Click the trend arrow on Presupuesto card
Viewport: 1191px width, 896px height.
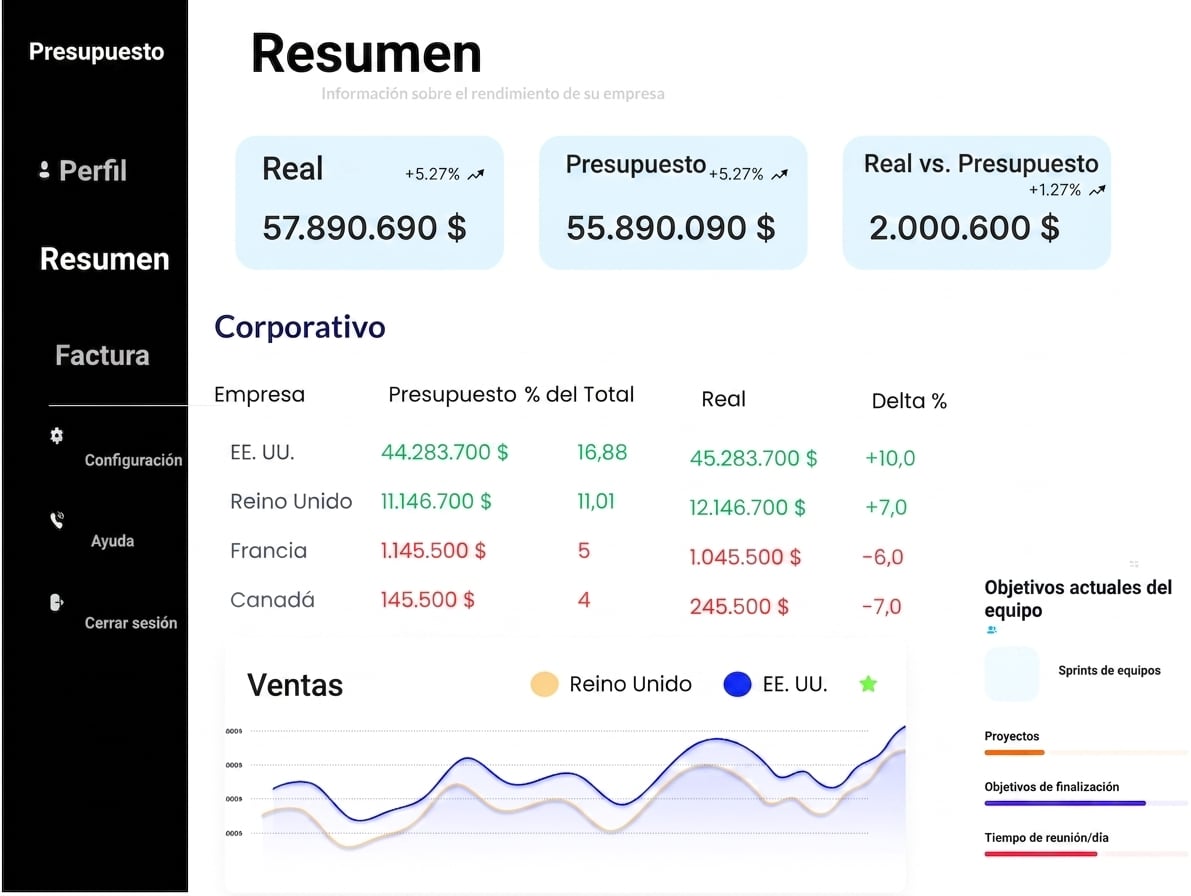pos(780,175)
